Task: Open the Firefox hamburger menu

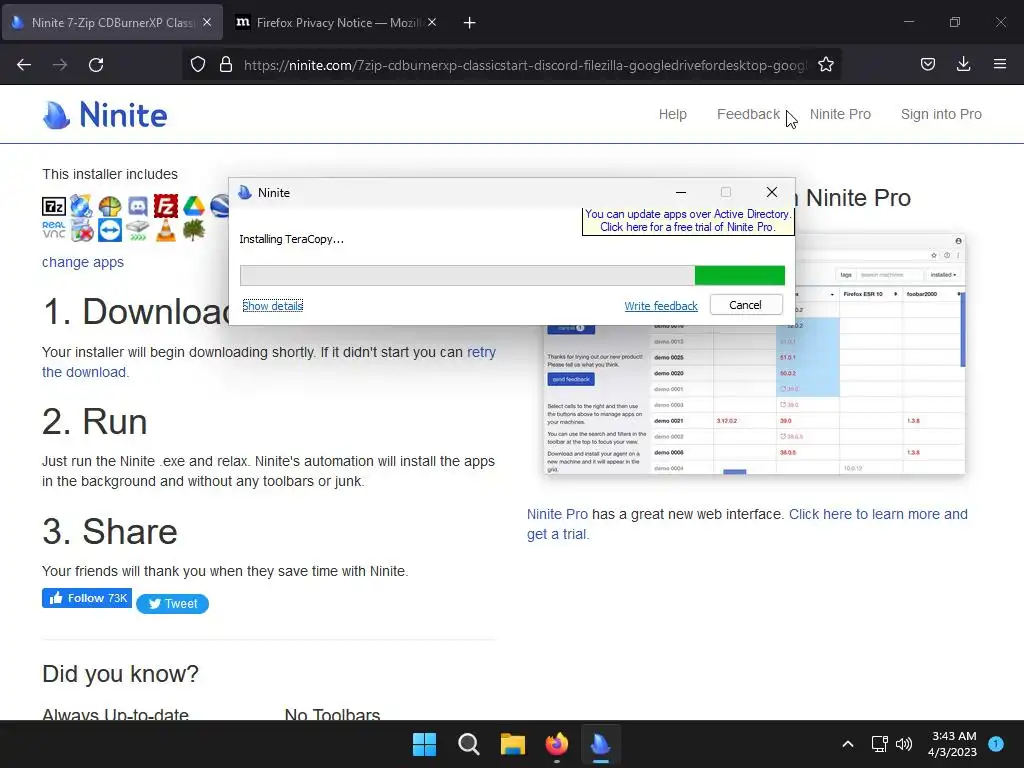Action: point(1000,65)
